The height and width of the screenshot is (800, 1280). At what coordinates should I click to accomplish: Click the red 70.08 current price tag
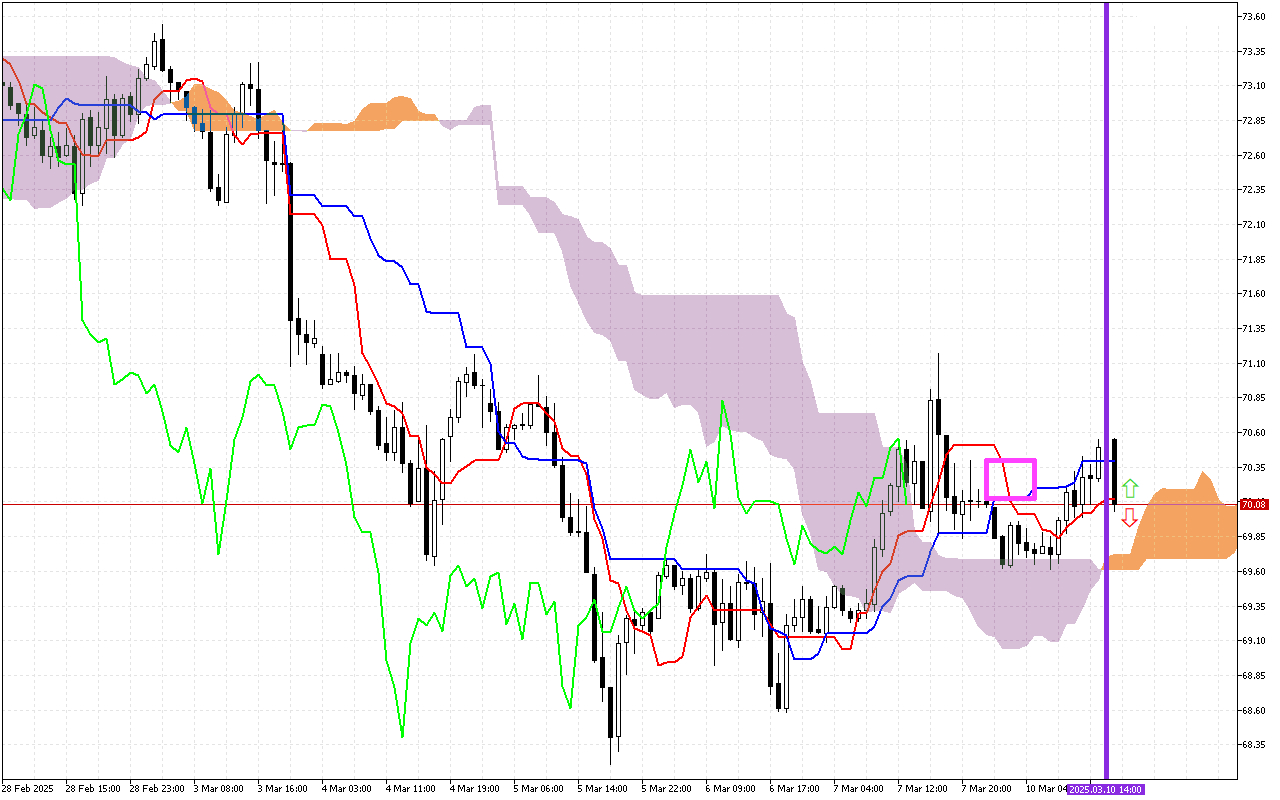pyautogui.click(x=1254, y=505)
